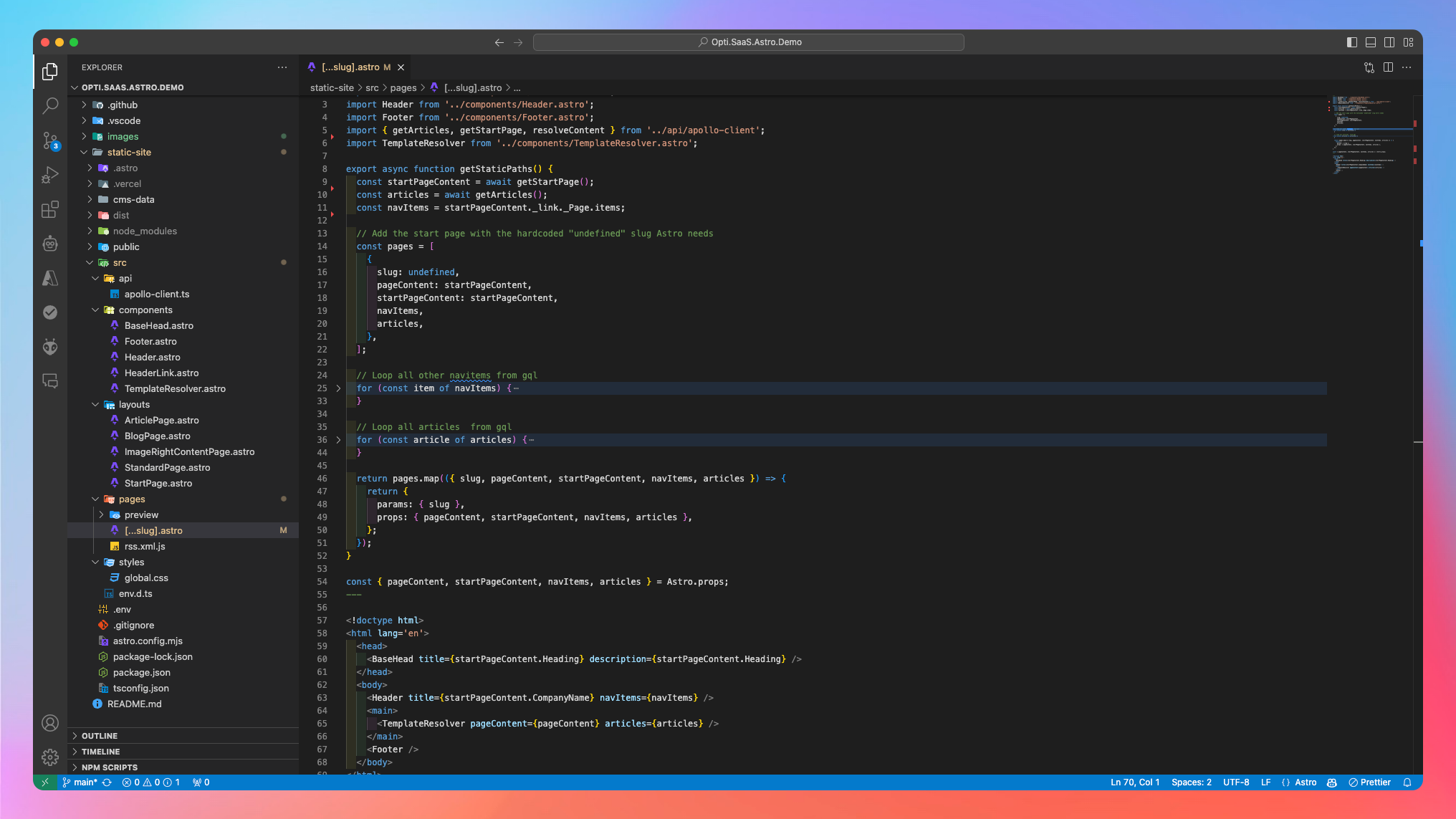Open the Manage settings gear
Image resolution: width=1456 pixels, height=819 pixels.
click(x=50, y=757)
